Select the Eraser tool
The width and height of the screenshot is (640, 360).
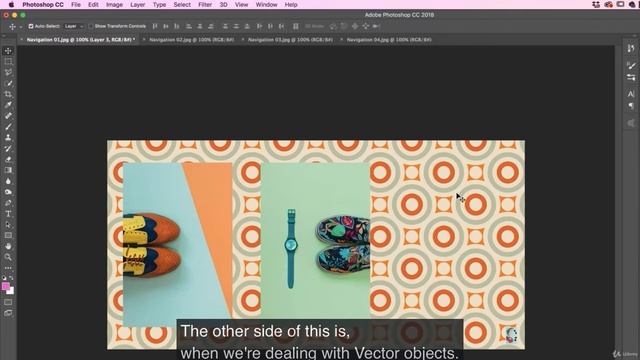click(x=8, y=160)
